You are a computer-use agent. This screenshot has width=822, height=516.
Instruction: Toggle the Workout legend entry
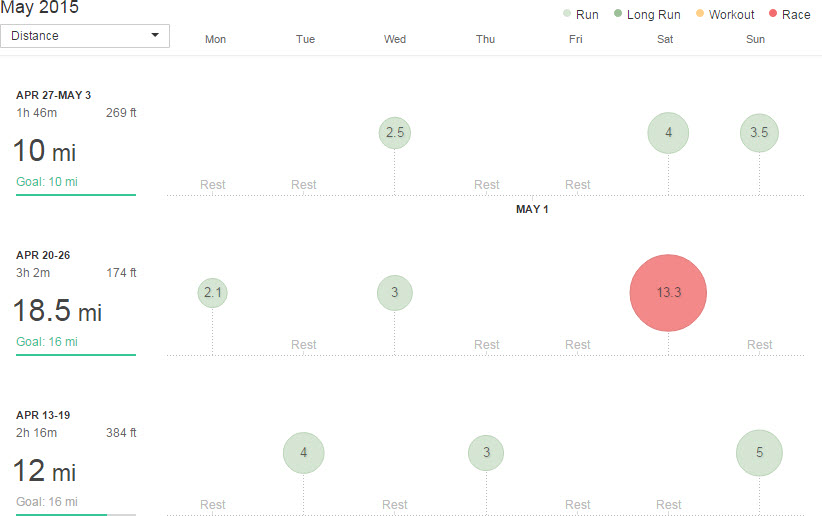pos(726,15)
